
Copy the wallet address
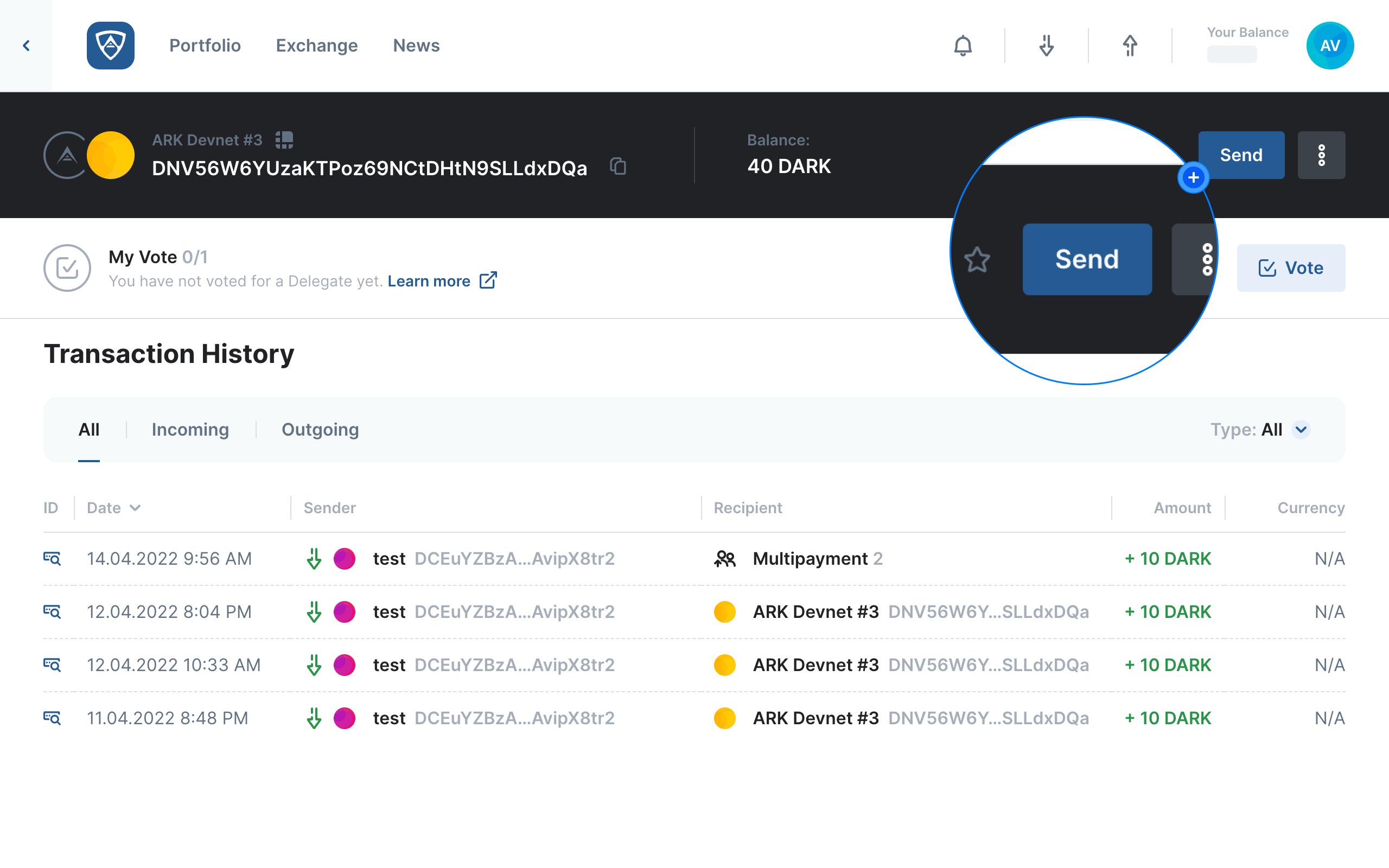(617, 167)
